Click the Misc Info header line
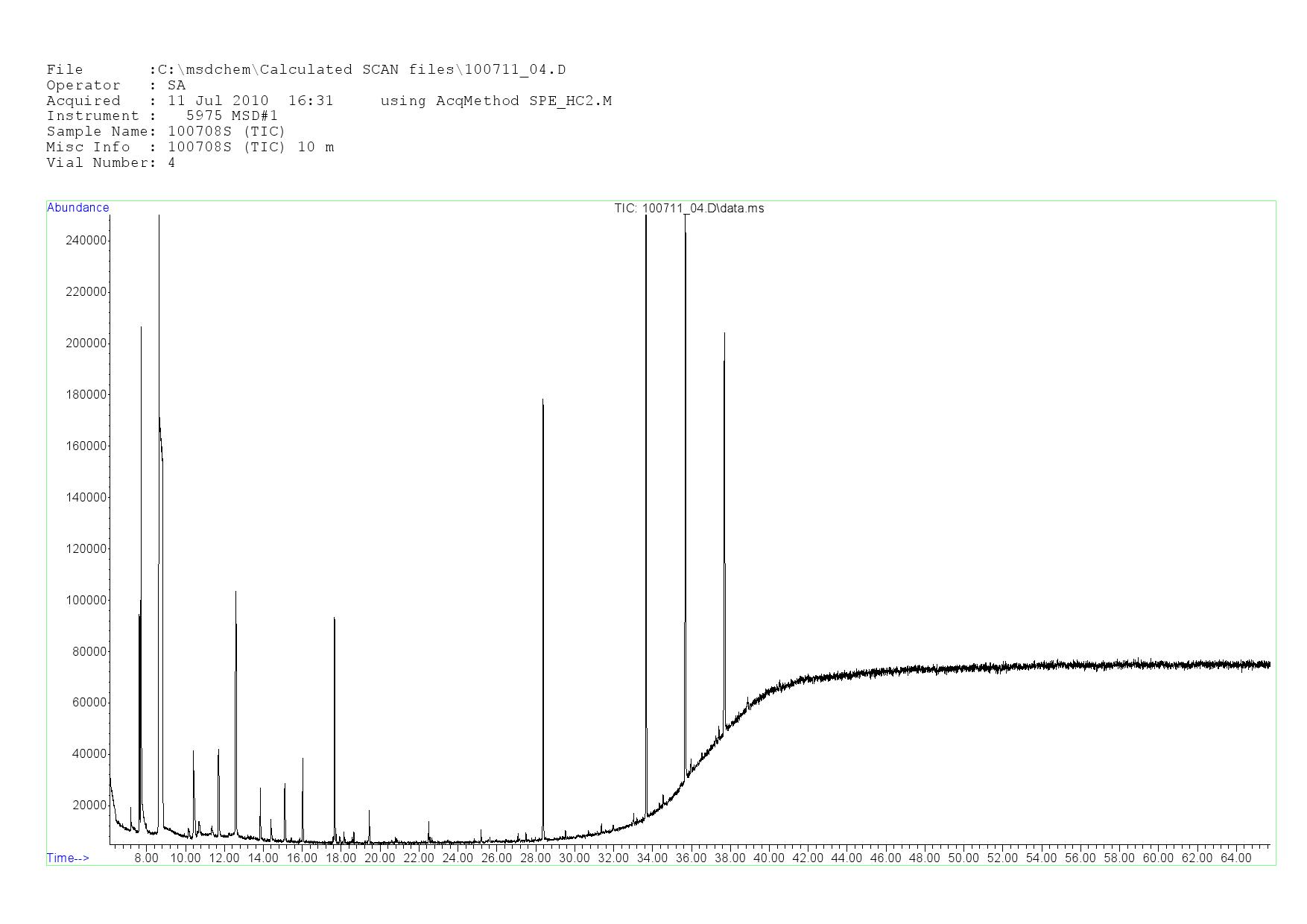Viewport: 1307px width, 924px height. tap(190, 148)
